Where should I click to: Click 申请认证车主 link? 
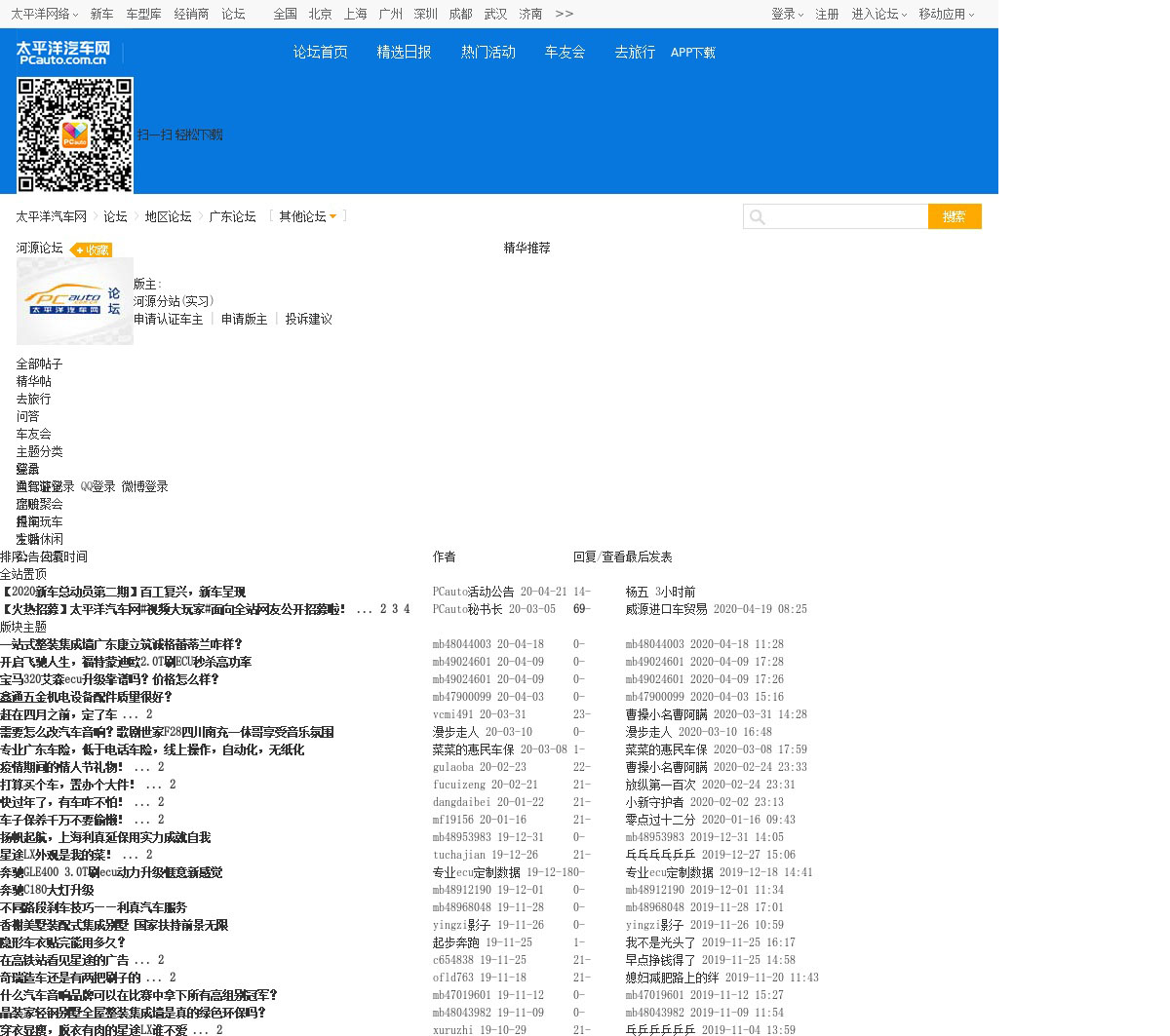click(169, 319)
